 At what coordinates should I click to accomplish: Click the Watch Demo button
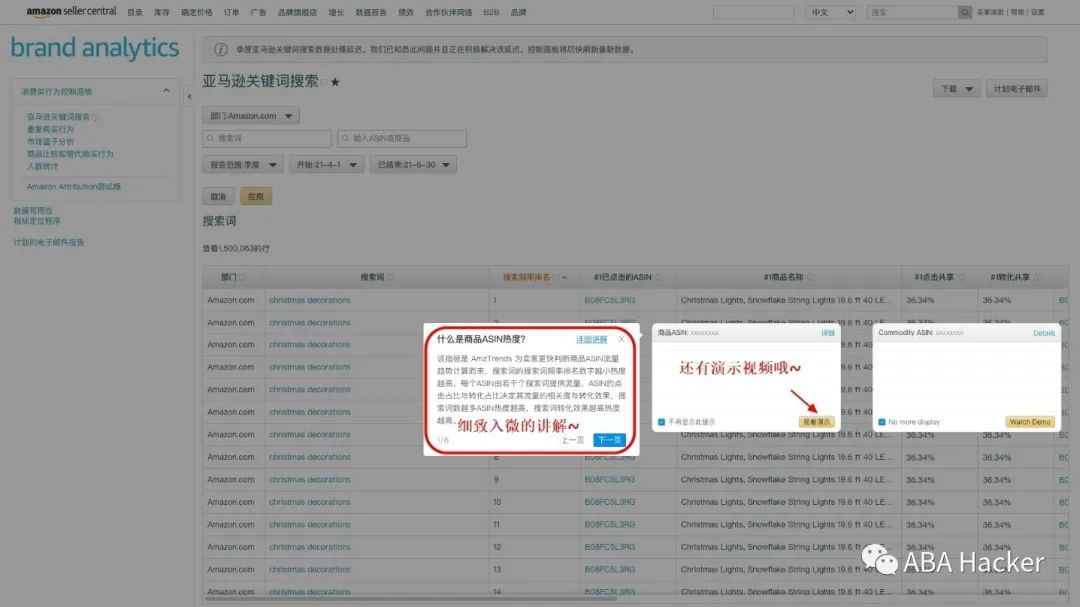point(1030,422)
